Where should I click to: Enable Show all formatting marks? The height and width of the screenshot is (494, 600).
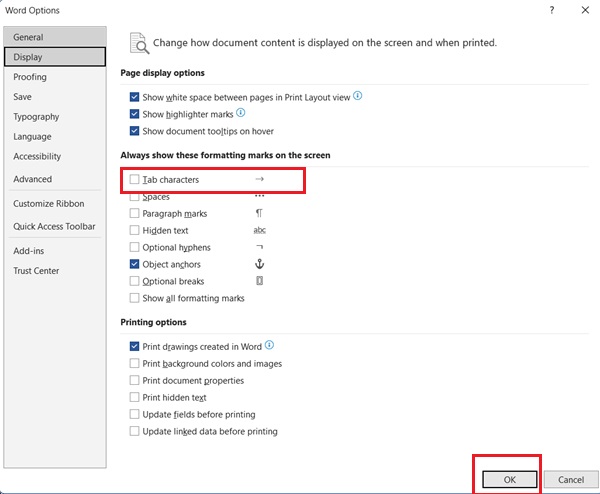tap(135, 299)
